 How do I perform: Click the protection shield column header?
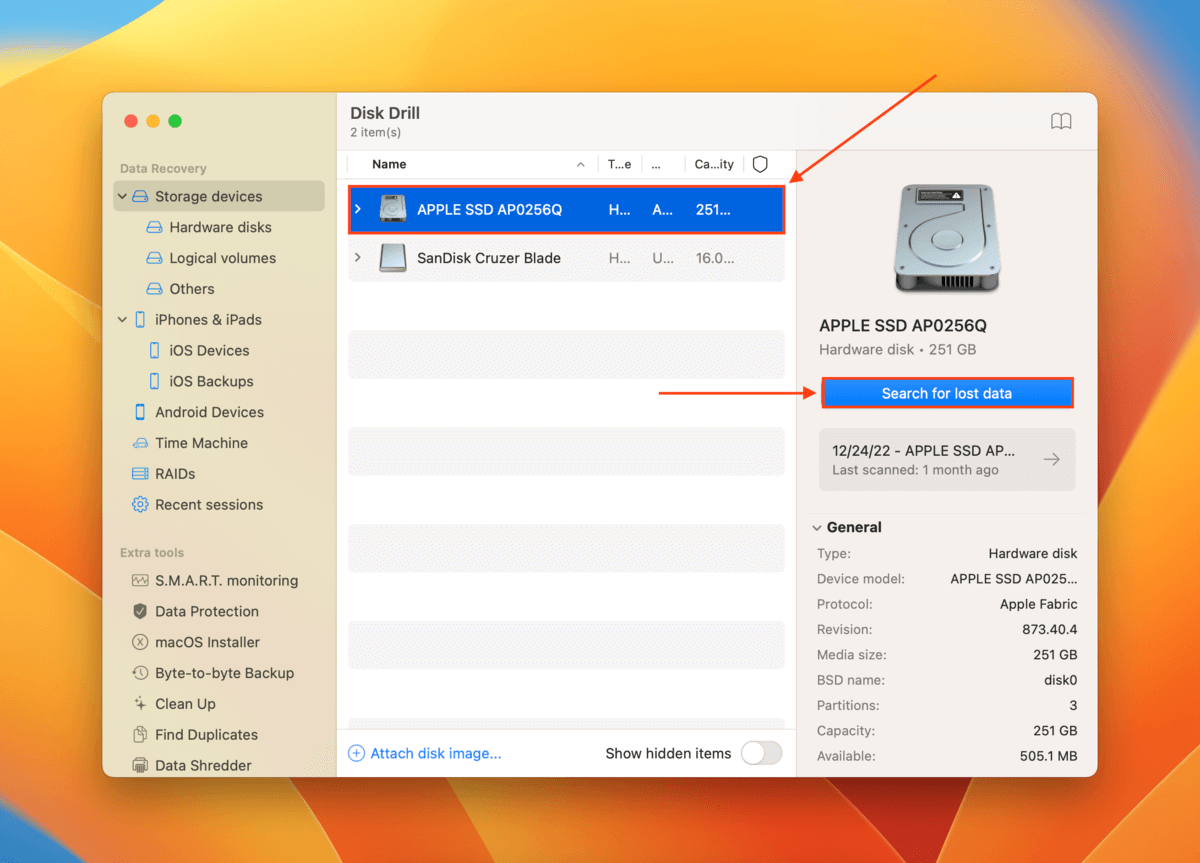tap(760, 164)
